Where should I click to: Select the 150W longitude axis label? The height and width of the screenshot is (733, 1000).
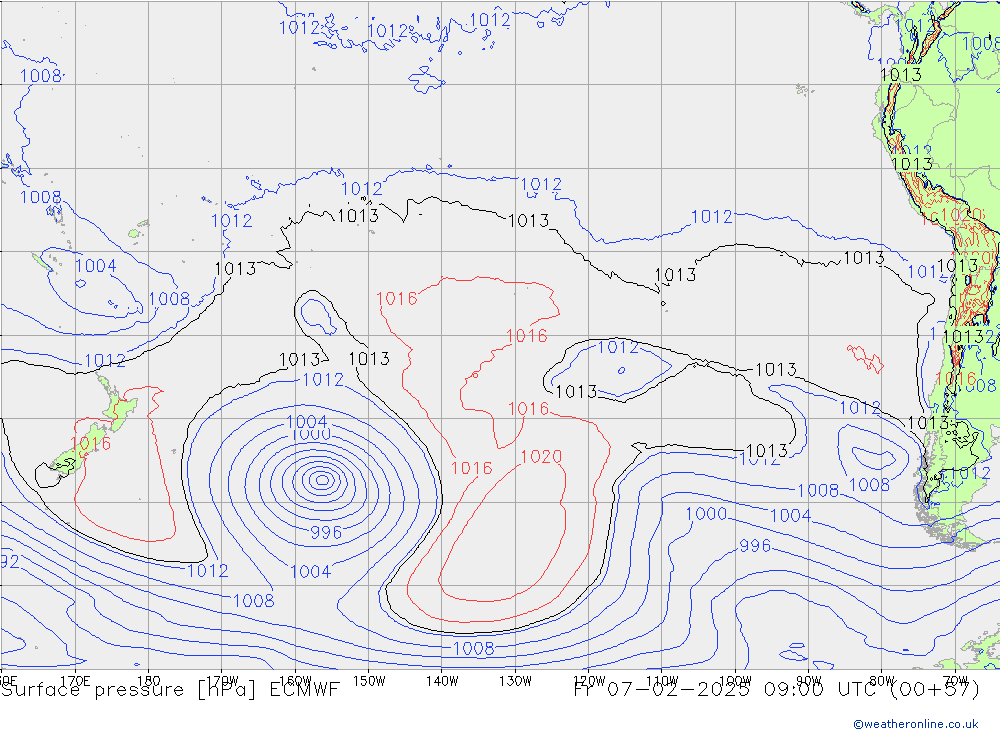click(x=369, y=681)
